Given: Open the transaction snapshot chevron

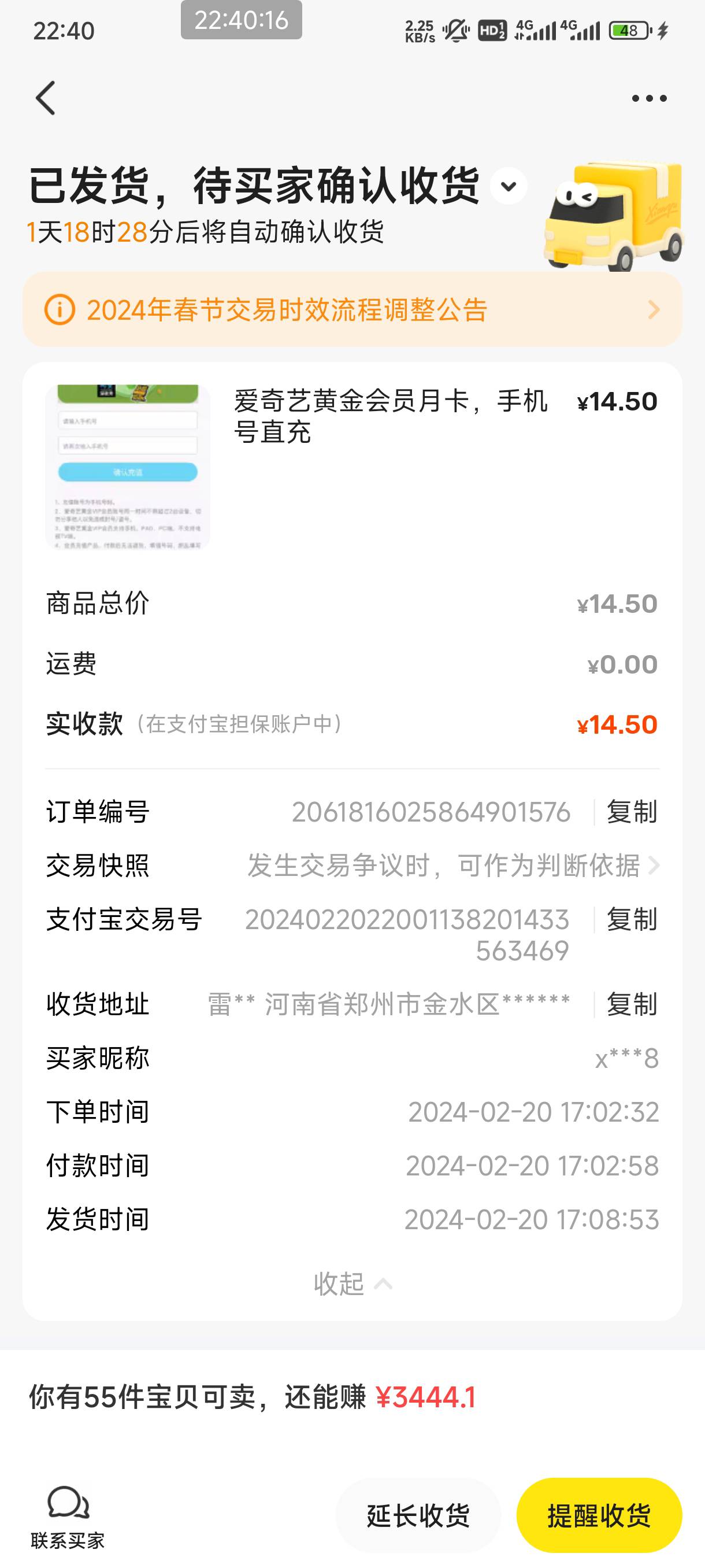Looking at the screenshot, I should coord(654,866).
